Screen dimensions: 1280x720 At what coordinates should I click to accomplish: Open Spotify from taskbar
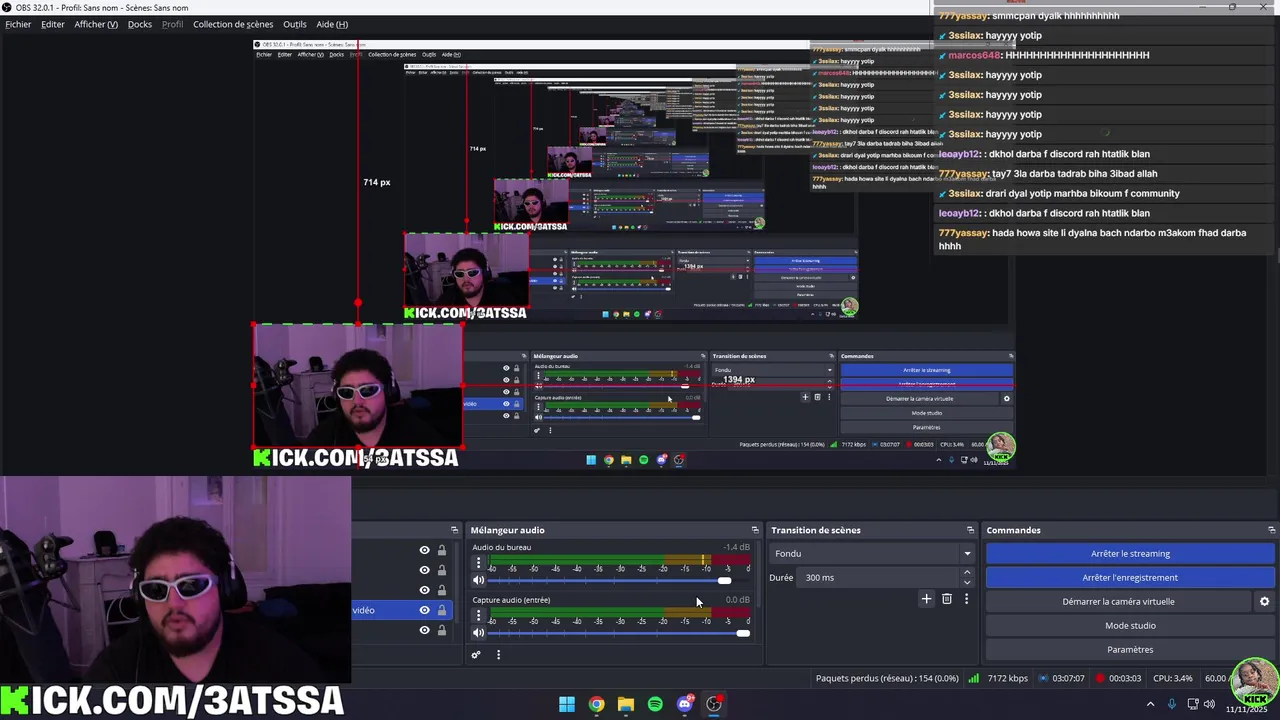click(655, 704)
